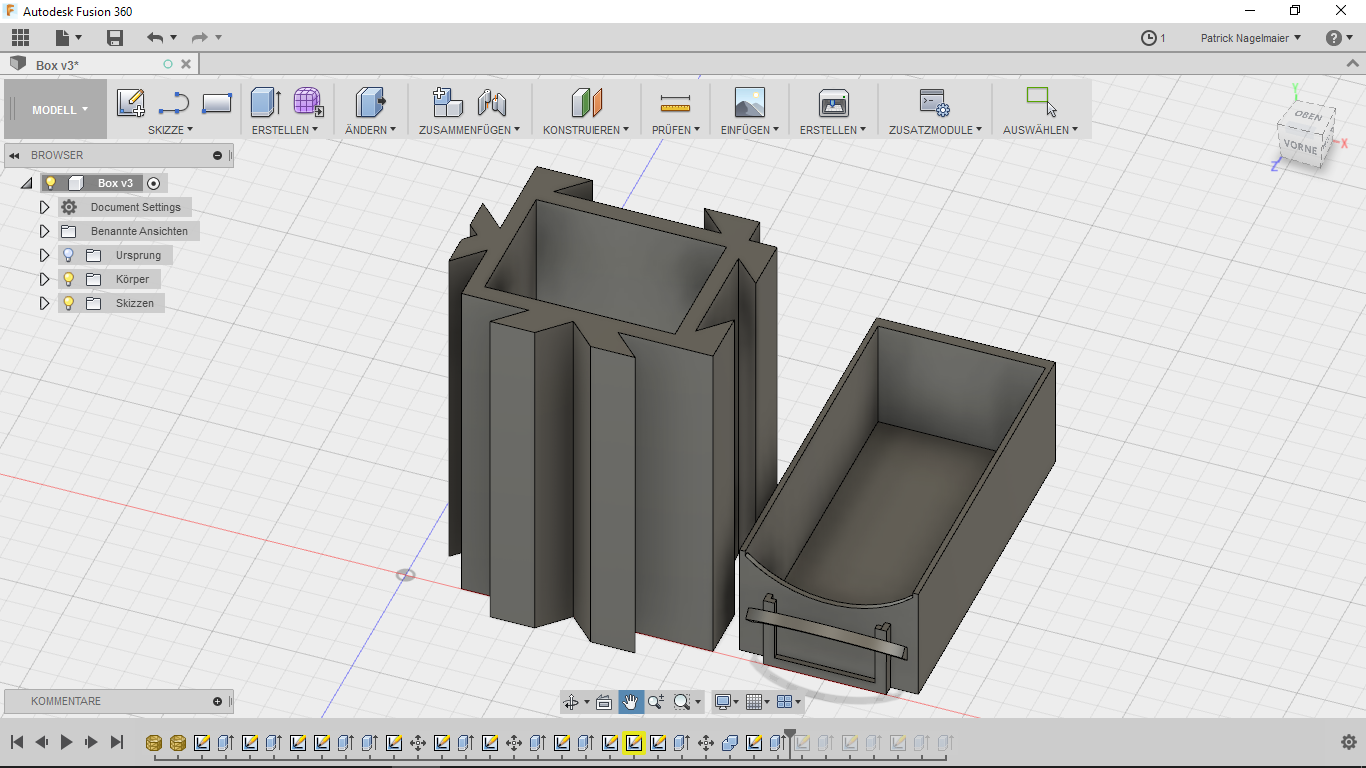The height and width of the screenshot is (768, 1366).
Task: Select the Skizze erstellen icon
Action: tap(130, 102)
